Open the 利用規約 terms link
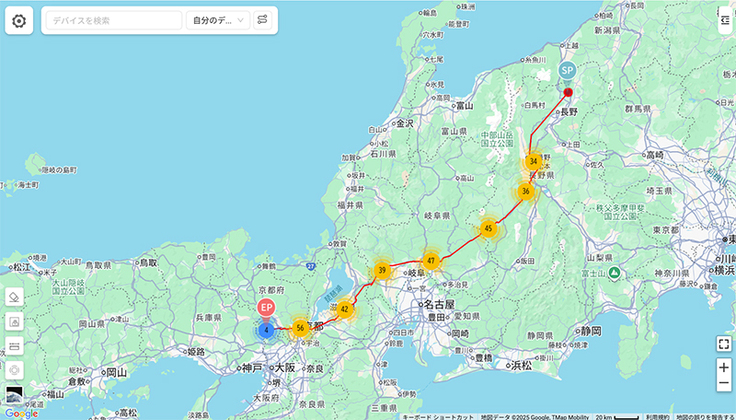This screenshot has height=420, width=736. [657, 416]
